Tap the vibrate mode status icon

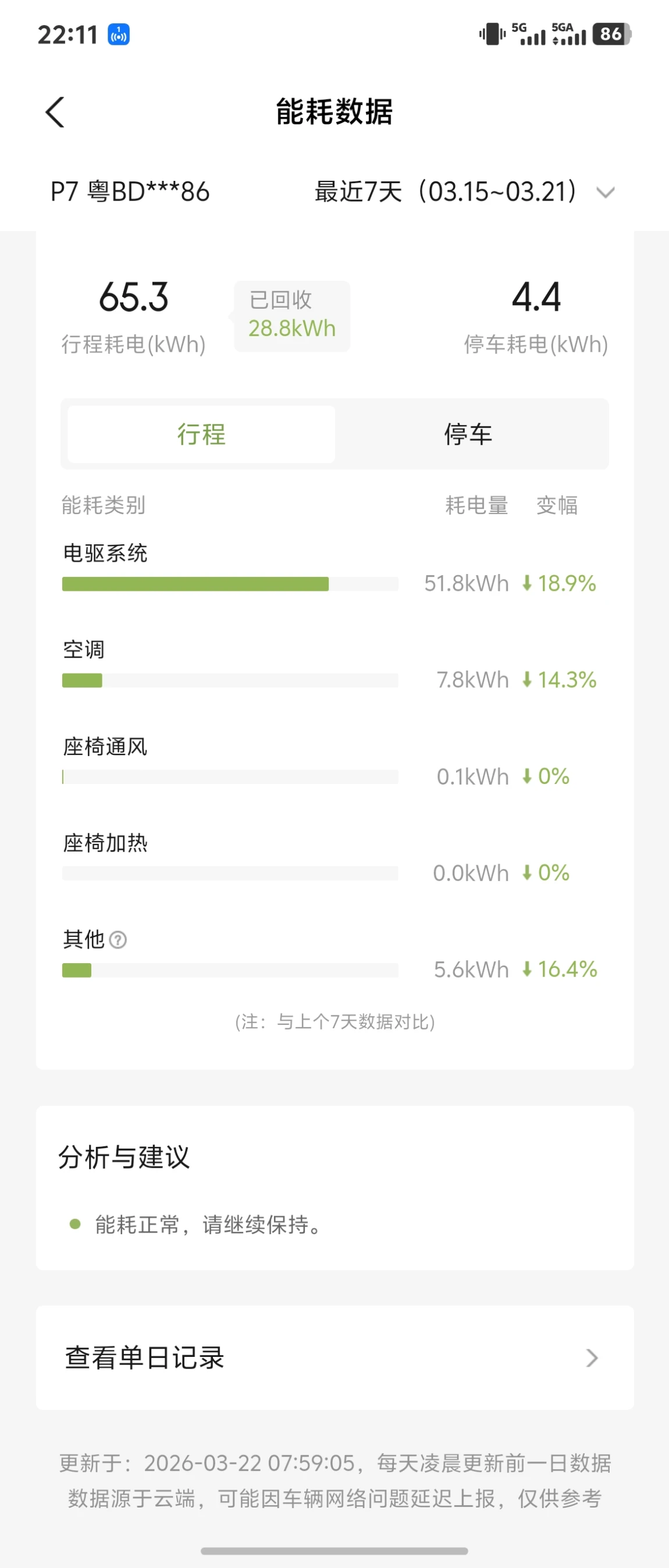point(492,34)
